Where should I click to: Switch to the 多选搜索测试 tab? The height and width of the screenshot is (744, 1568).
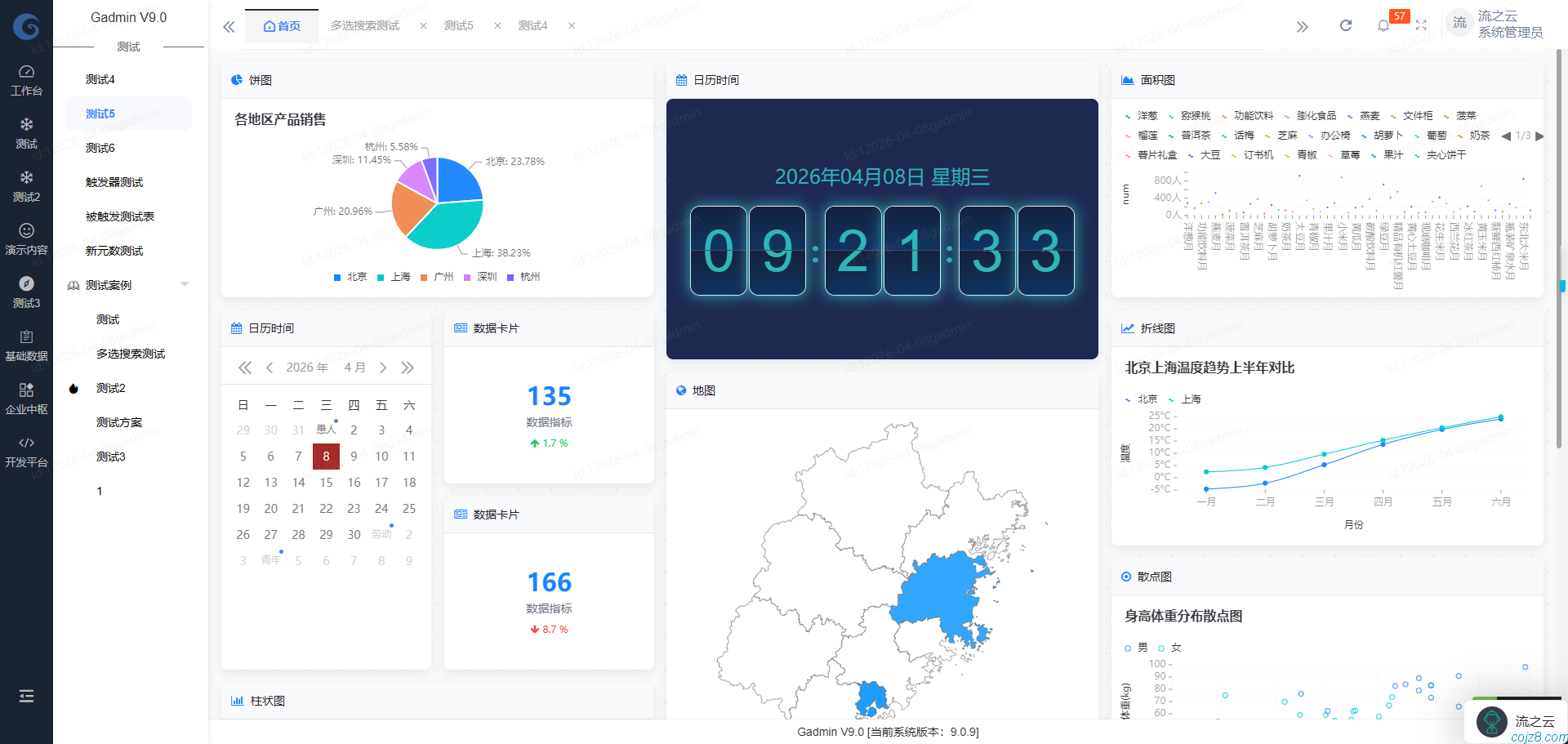tap(364, 25)
